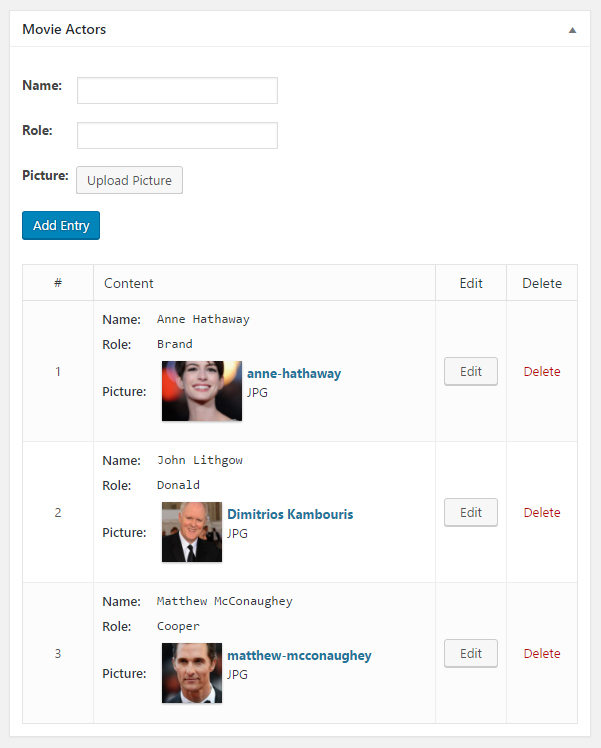Submit with the Add Entry button
This screenshot has width=601, height=748.
click(x=61, y=226)
